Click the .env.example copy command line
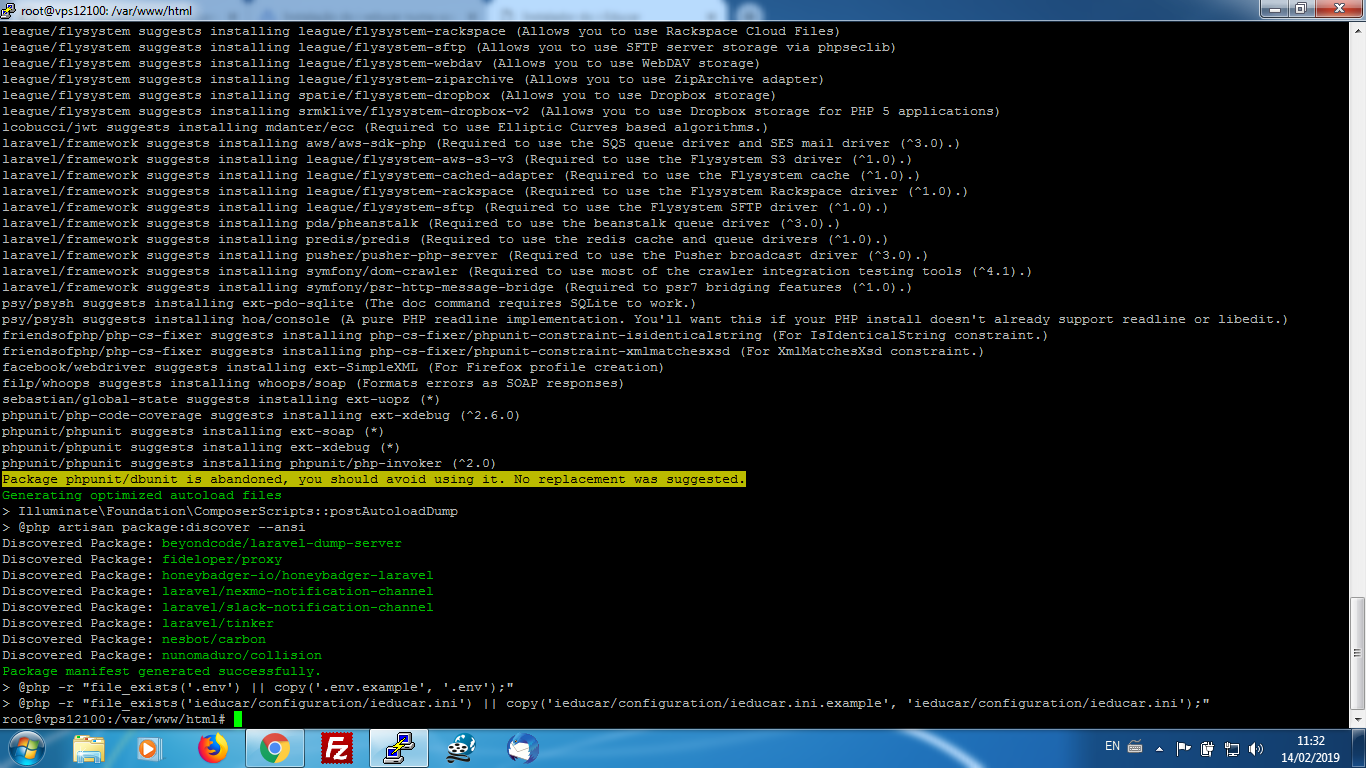 [x=258, y=687]
